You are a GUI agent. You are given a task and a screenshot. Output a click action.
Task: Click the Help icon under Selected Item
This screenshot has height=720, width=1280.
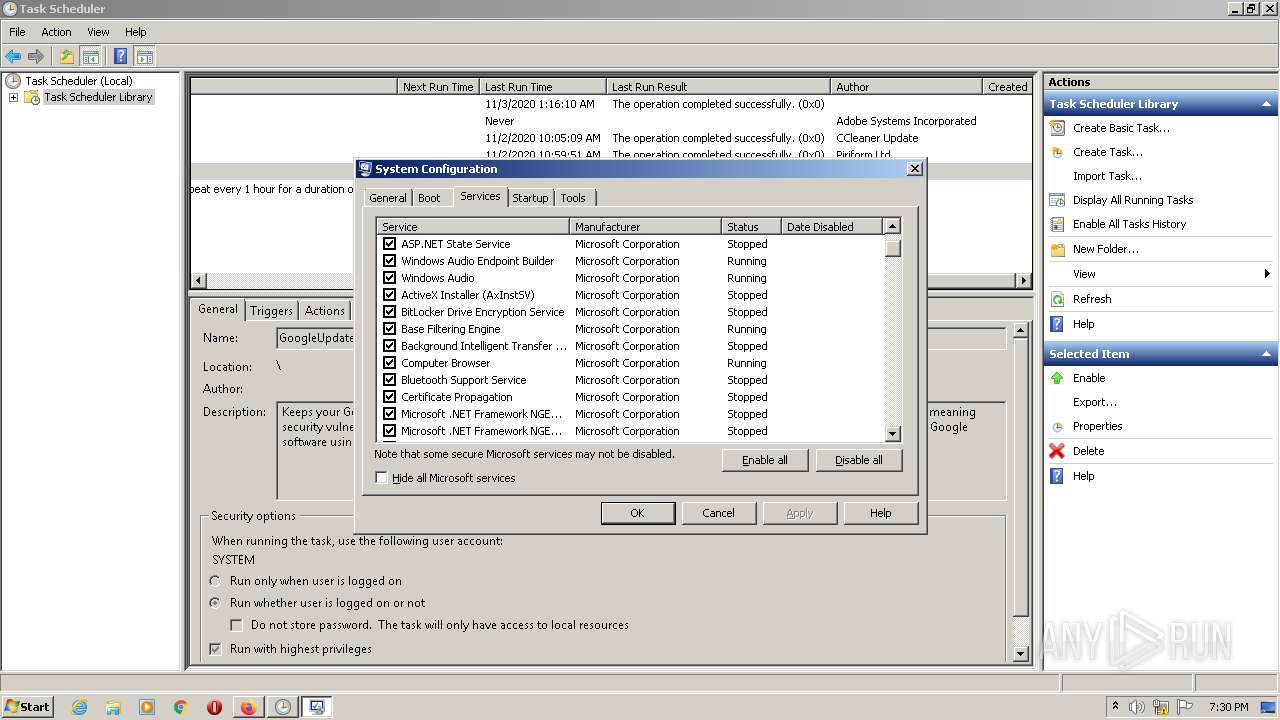[1057, 476]
